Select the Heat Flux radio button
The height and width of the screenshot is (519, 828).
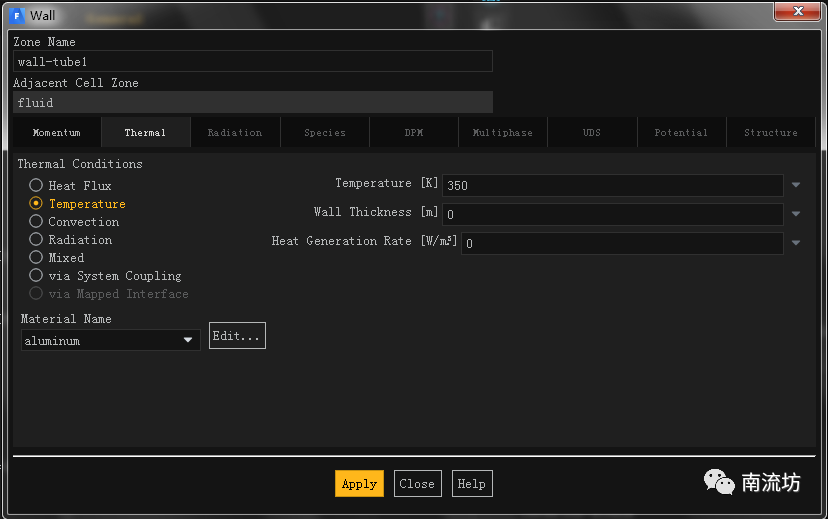[36, 186]
